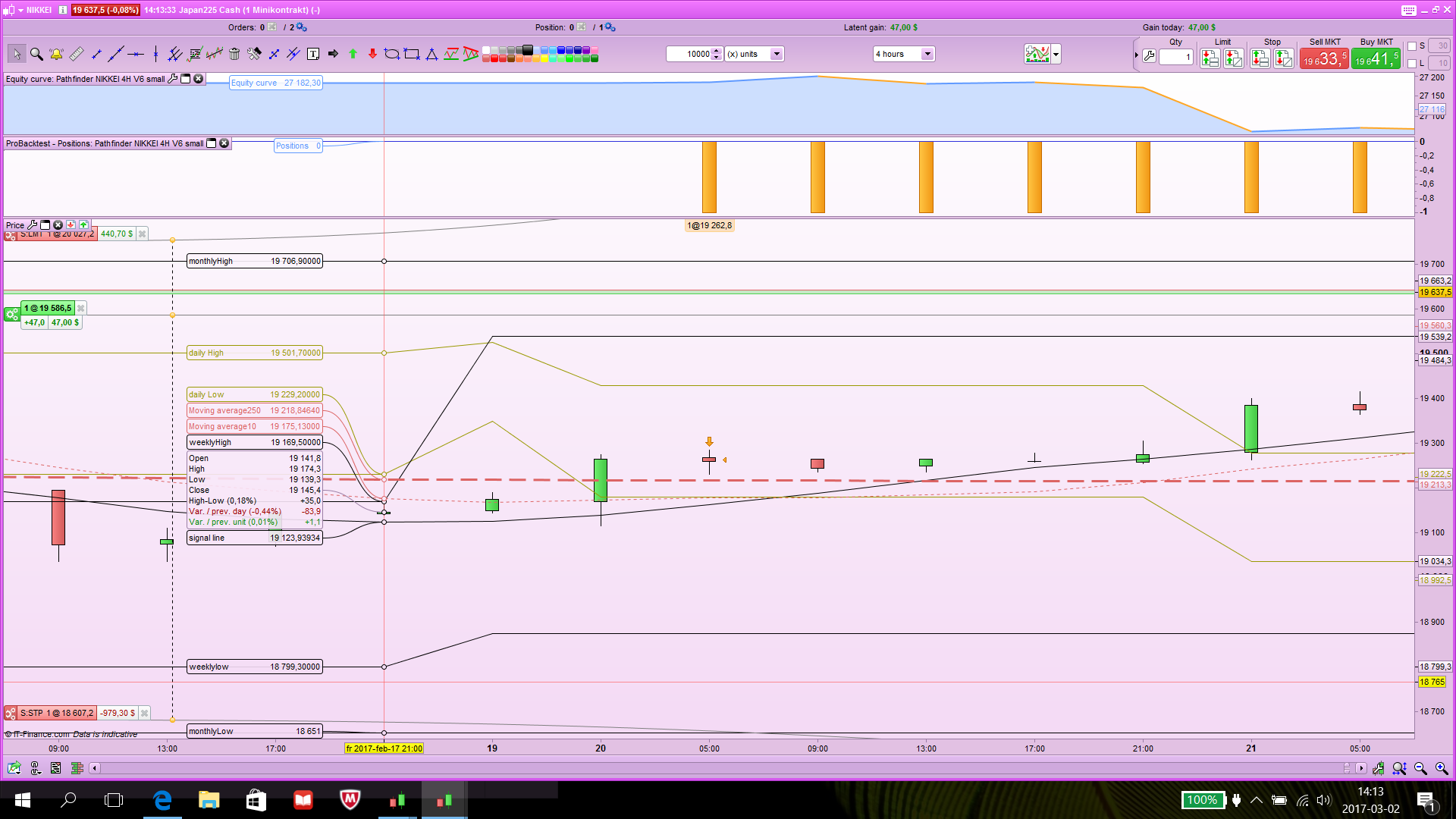Click the Sell MKT price button
The height and width of the screenshot is (819, 1456).
(1324, 58)
